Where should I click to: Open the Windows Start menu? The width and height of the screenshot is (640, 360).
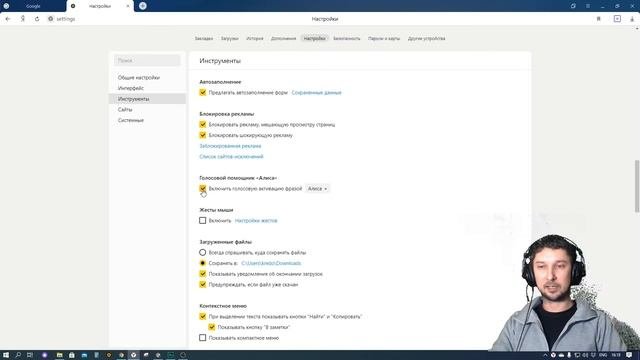tap(6, 355)
